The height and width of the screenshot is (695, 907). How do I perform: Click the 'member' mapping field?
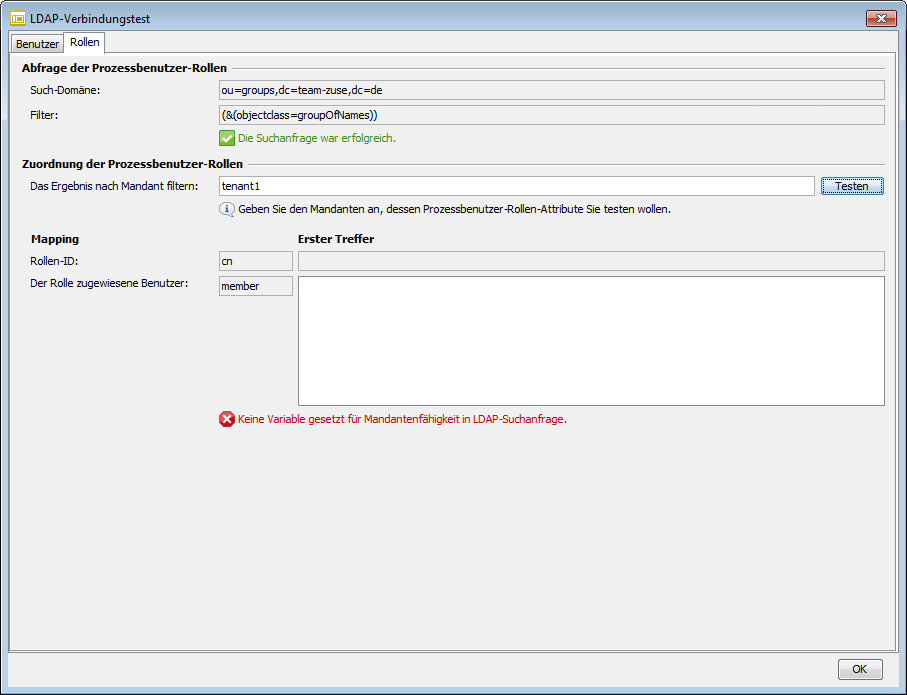point(255,285)
